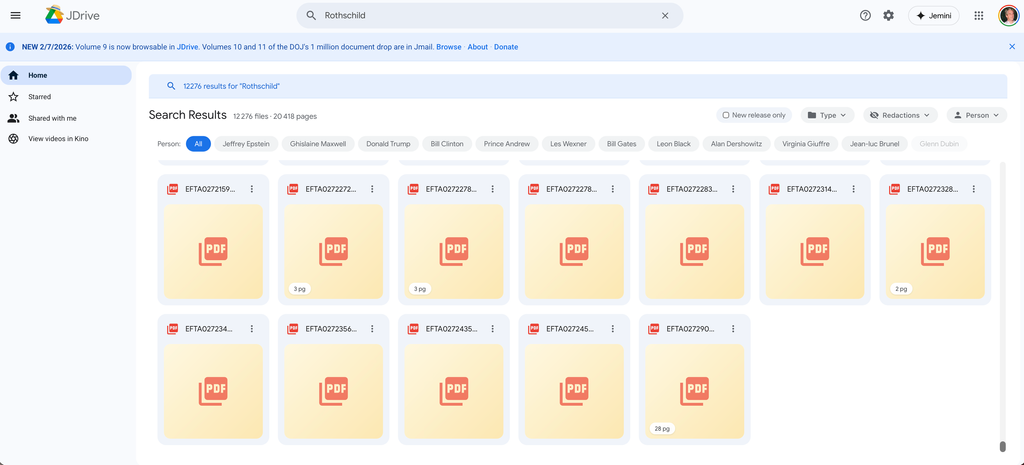This screenshot has height=465, width=1024.
Task: Open the settings gear
Action: pos(888,16)
